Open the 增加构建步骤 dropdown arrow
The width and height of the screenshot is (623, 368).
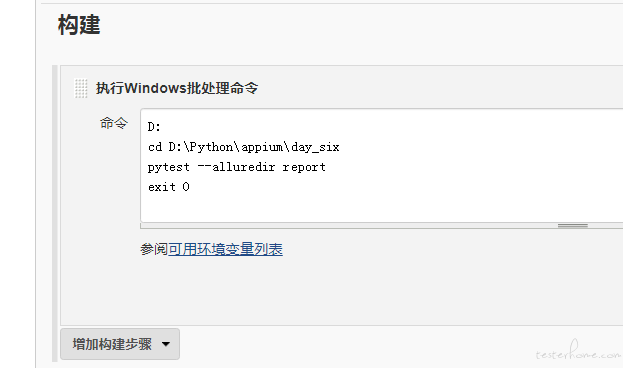(x=166, y=344)
